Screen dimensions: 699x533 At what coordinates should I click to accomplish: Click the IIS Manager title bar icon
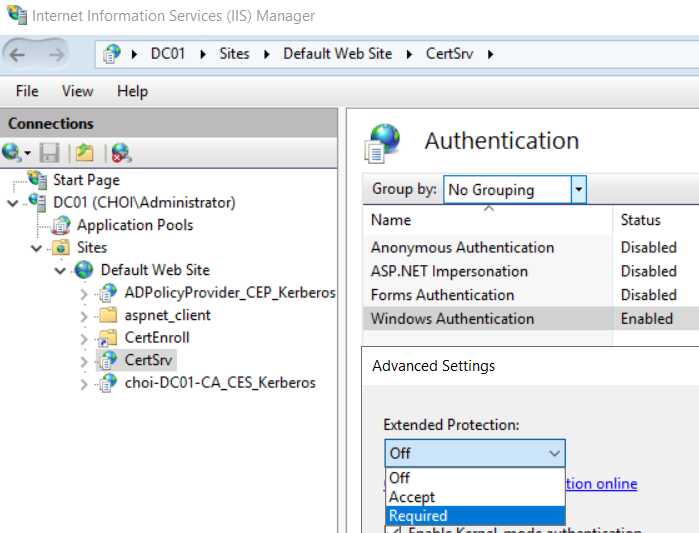(17, 14)
